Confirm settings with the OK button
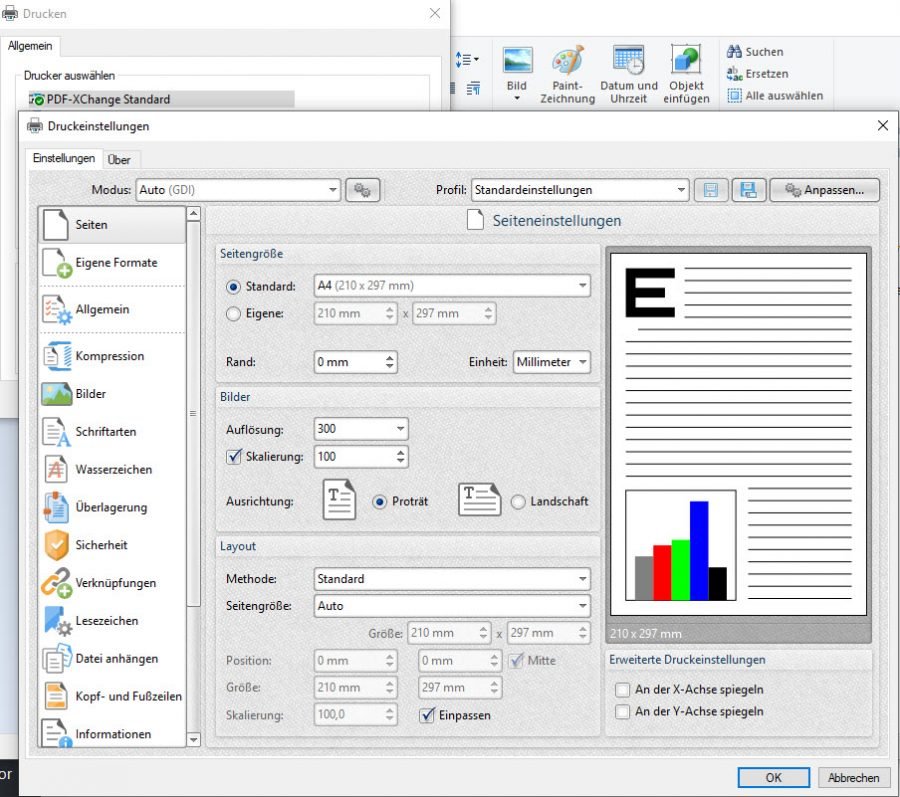Image resolution: width=900 pixels, height=797 pixels. coord(771,777)
